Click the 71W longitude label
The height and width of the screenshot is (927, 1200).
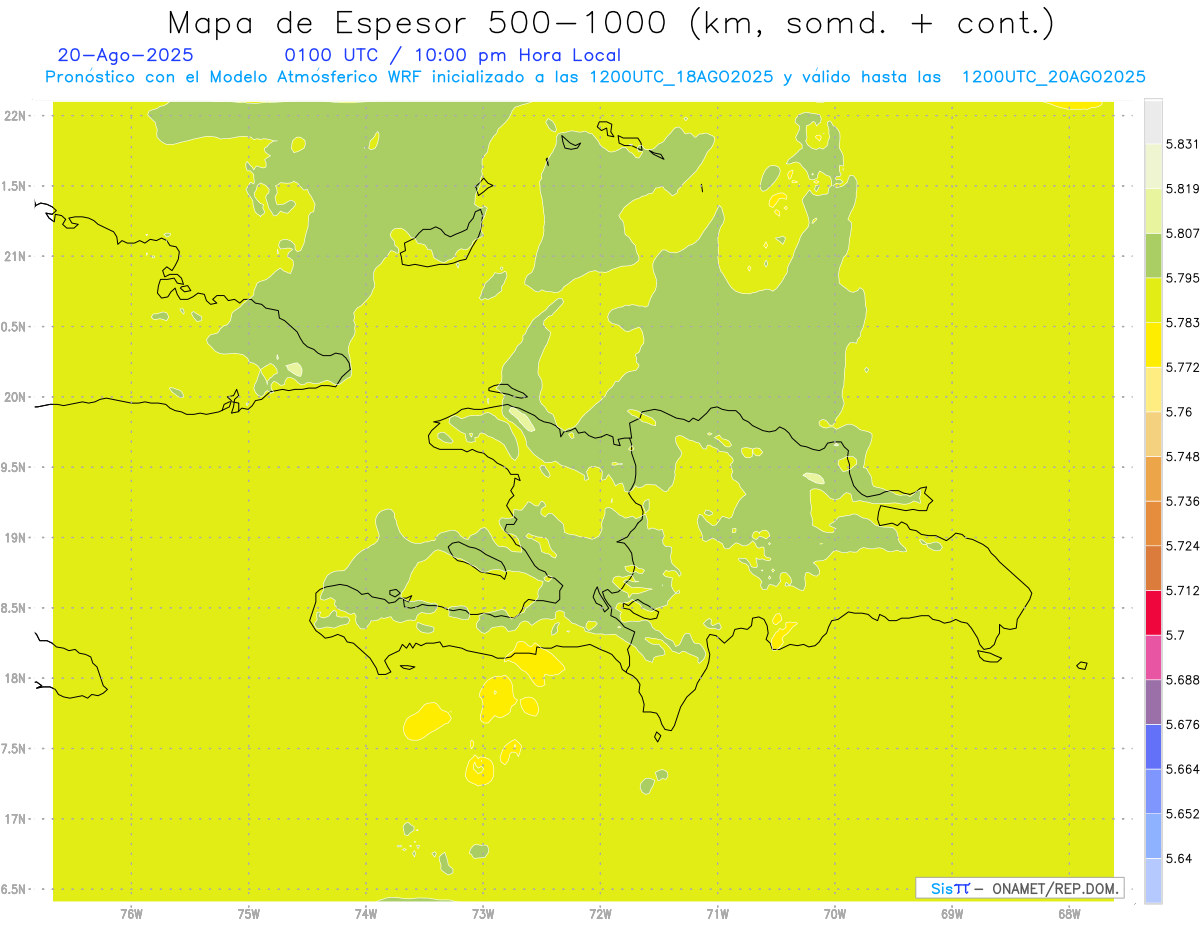(717, 914)
